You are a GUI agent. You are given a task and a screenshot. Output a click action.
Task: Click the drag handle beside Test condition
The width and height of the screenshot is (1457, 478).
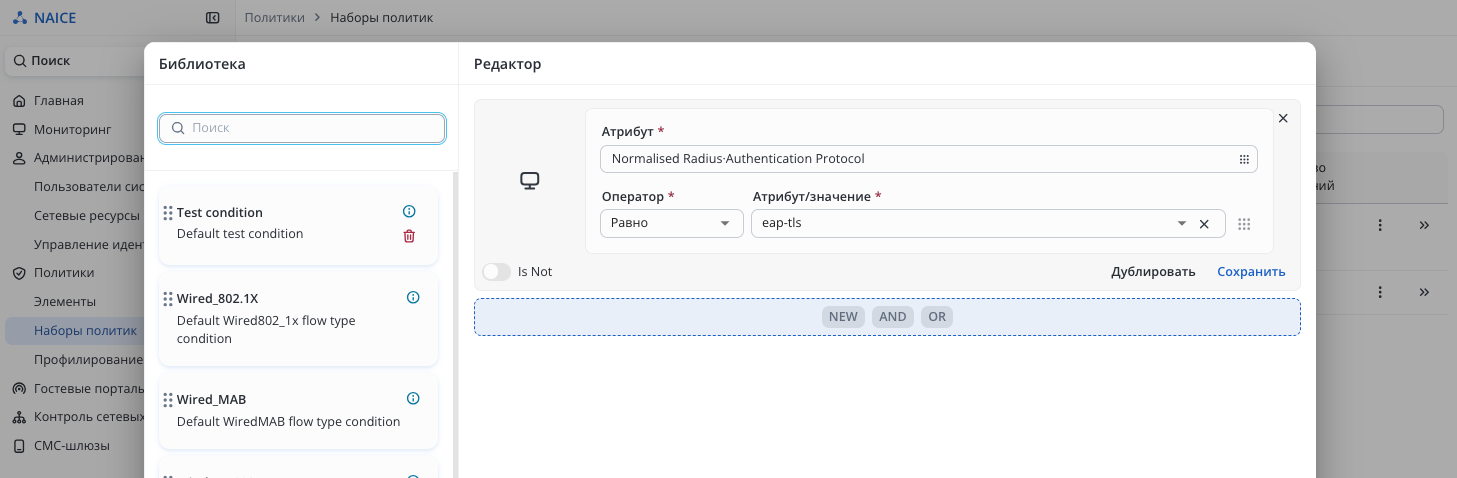[168, 213]
